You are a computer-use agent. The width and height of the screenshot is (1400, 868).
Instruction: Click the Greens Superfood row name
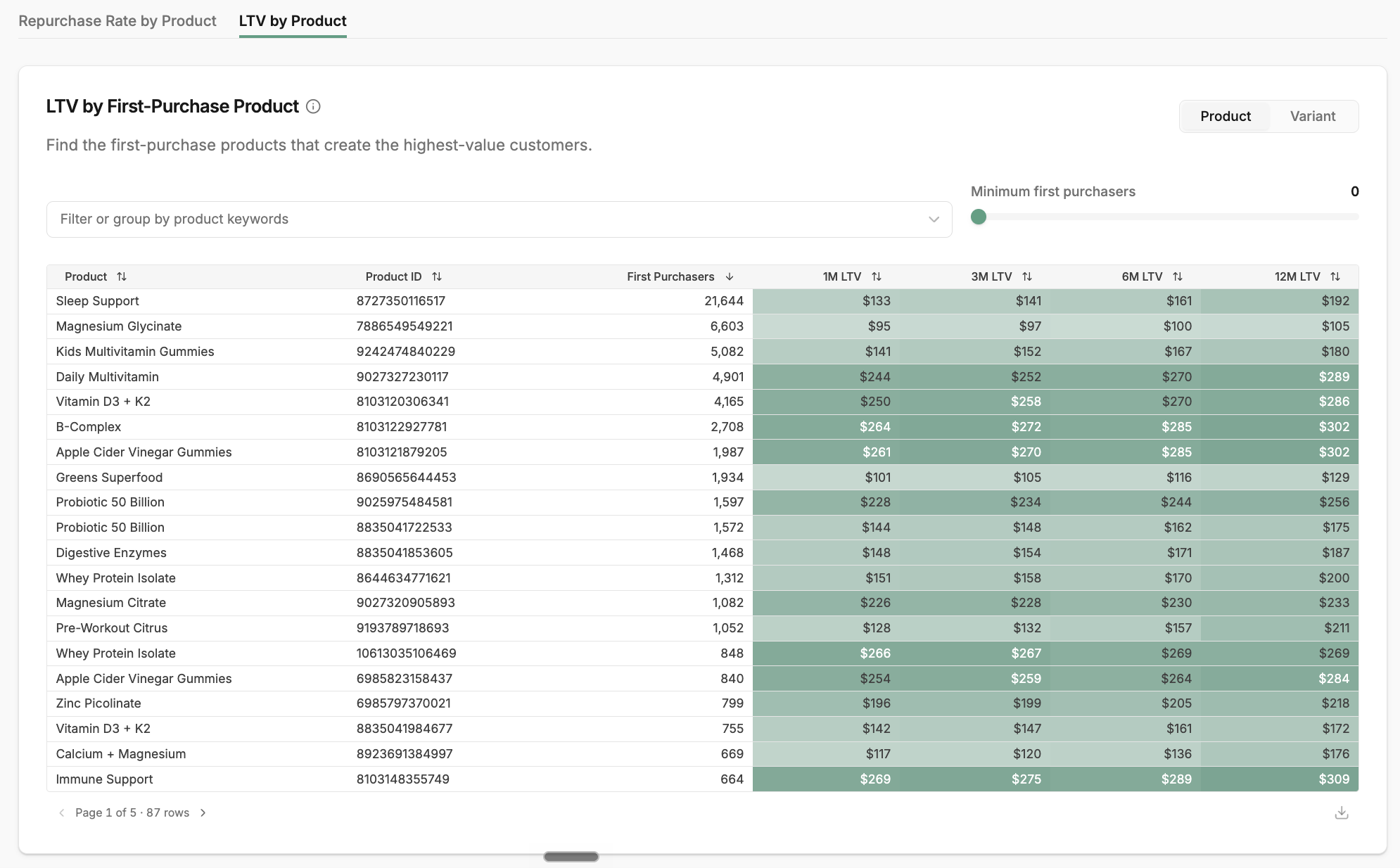[110, 478]
